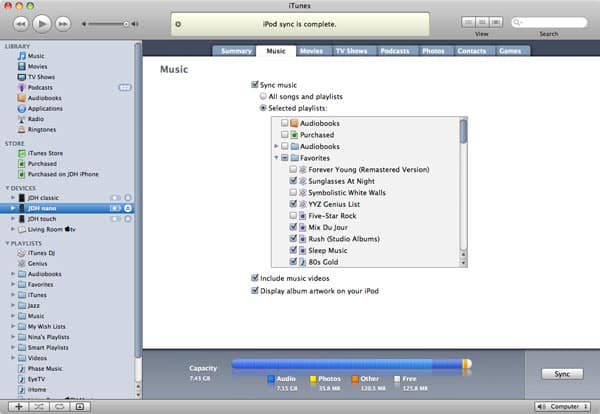
Task: Toggle repeat button in bottom bar
Action: pyautogui.click(x=59, y=407)
